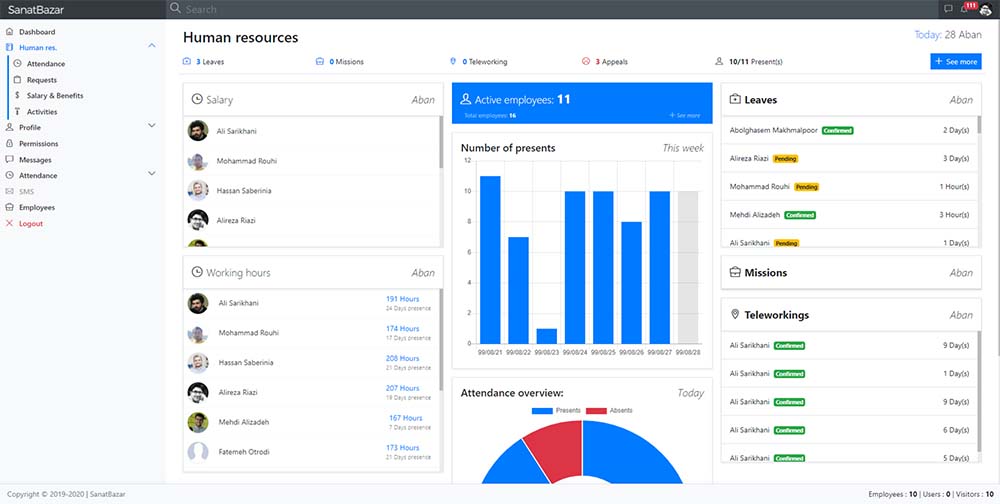Click the clock icon beside Attendance submenu

tap(17, 64)
